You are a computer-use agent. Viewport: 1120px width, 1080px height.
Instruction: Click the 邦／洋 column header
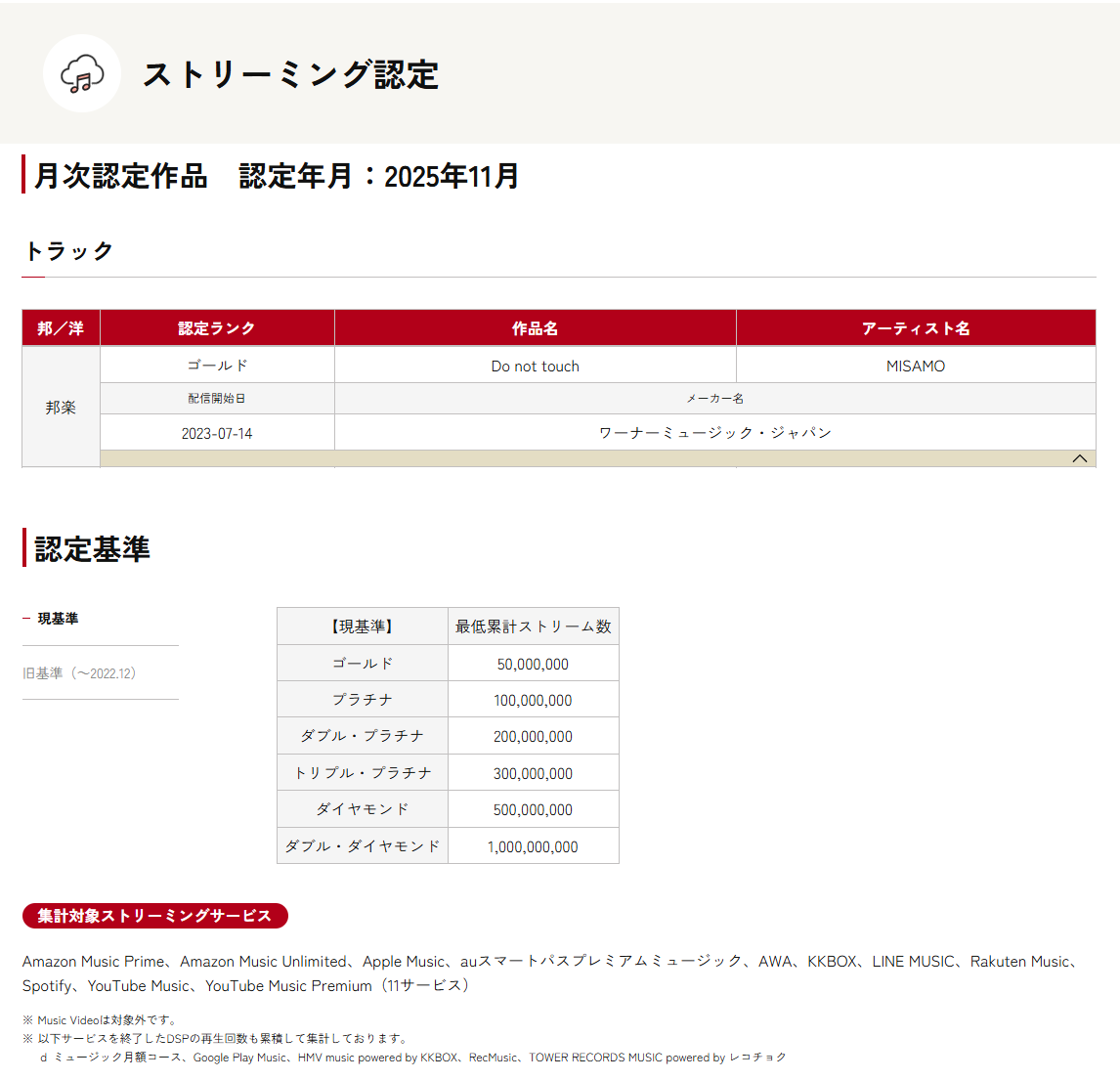61,328
